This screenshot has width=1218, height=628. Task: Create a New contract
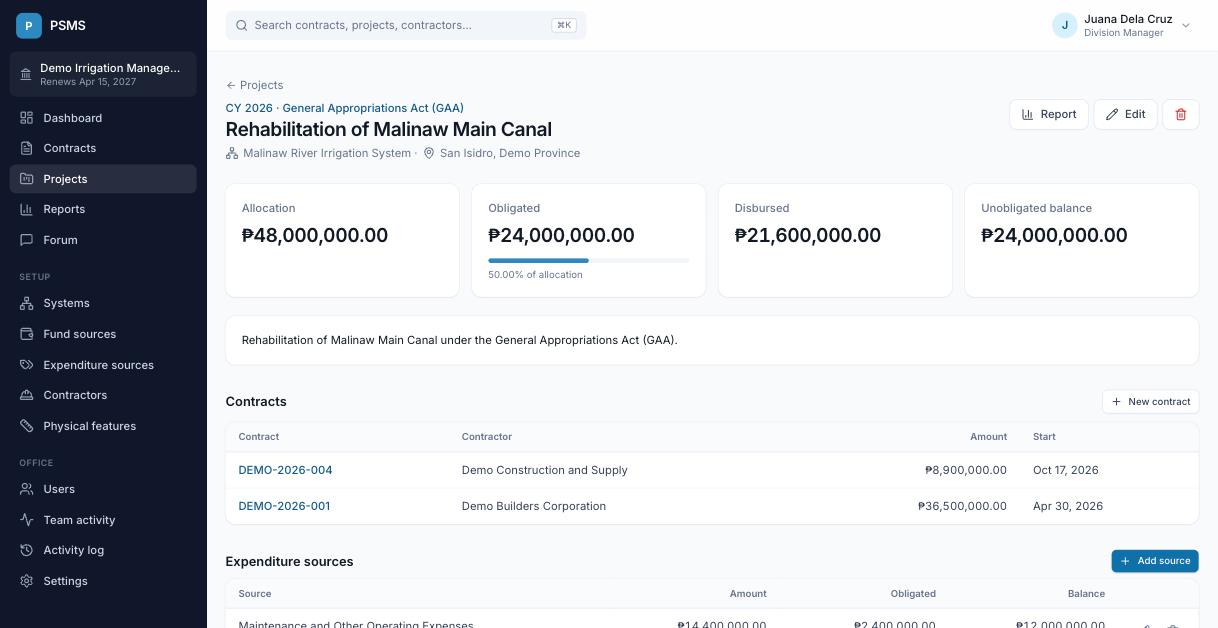coord(1150,402)
